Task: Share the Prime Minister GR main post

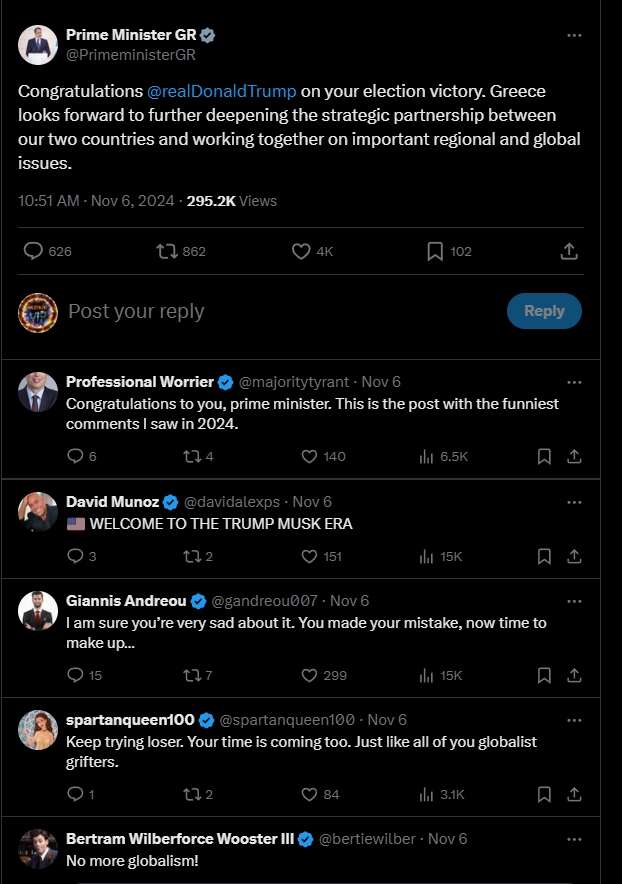Action: 569,252
